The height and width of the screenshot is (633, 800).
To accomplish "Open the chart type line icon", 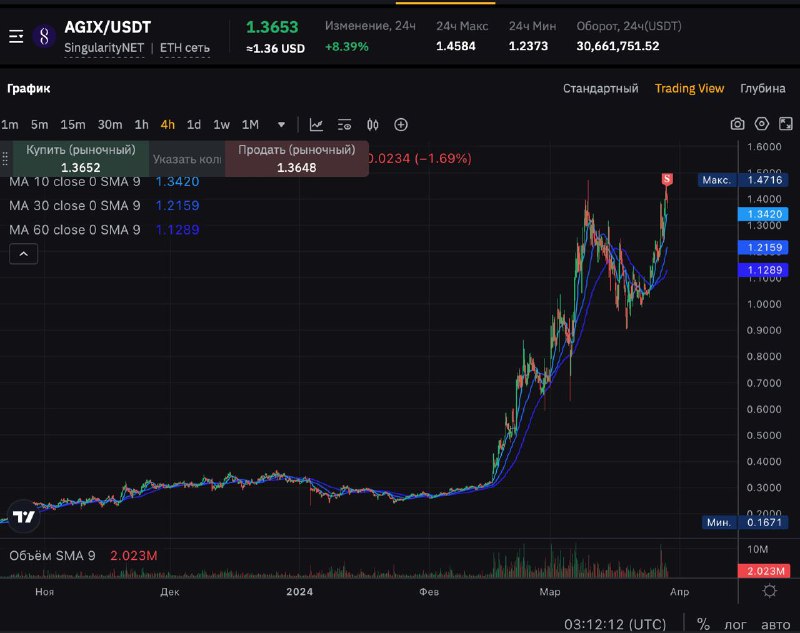I will (316, 124).
